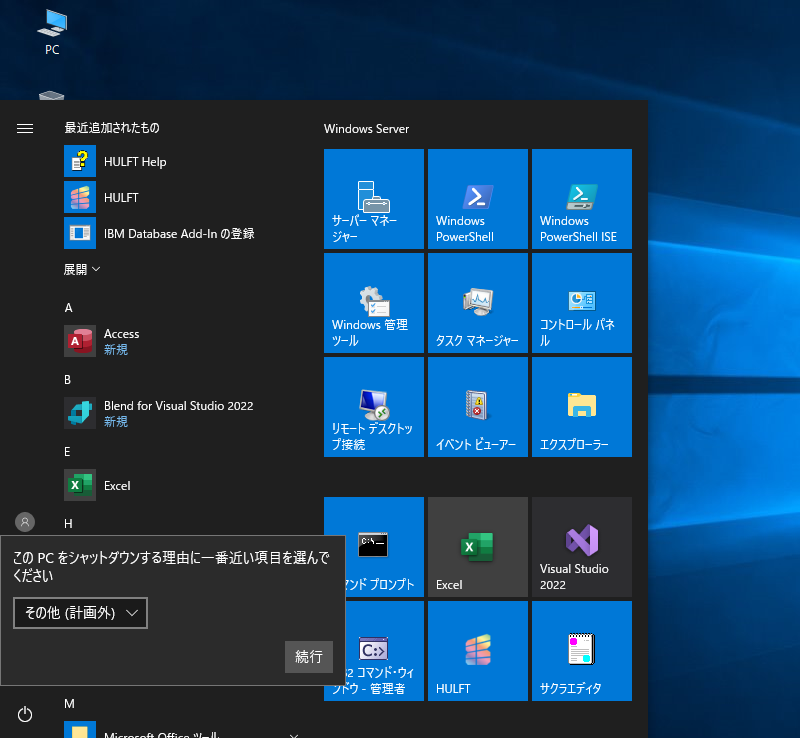Click the letter M section header
This screenshot has width=800, height=738.
[x=69, y=704]
